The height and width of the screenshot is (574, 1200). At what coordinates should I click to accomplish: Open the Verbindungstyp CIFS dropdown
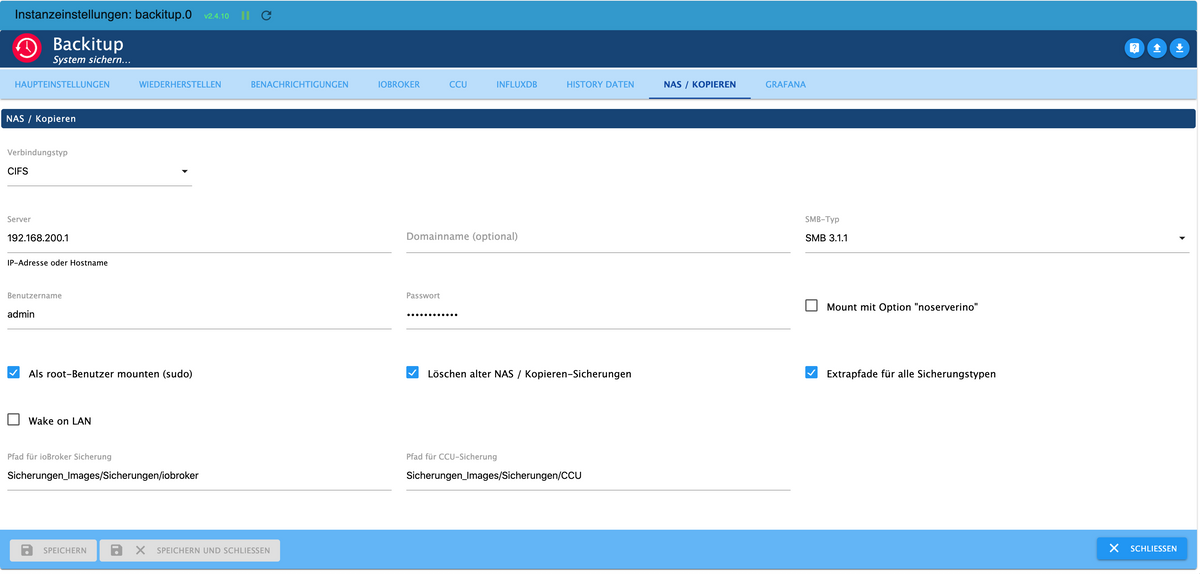[99, 172]
